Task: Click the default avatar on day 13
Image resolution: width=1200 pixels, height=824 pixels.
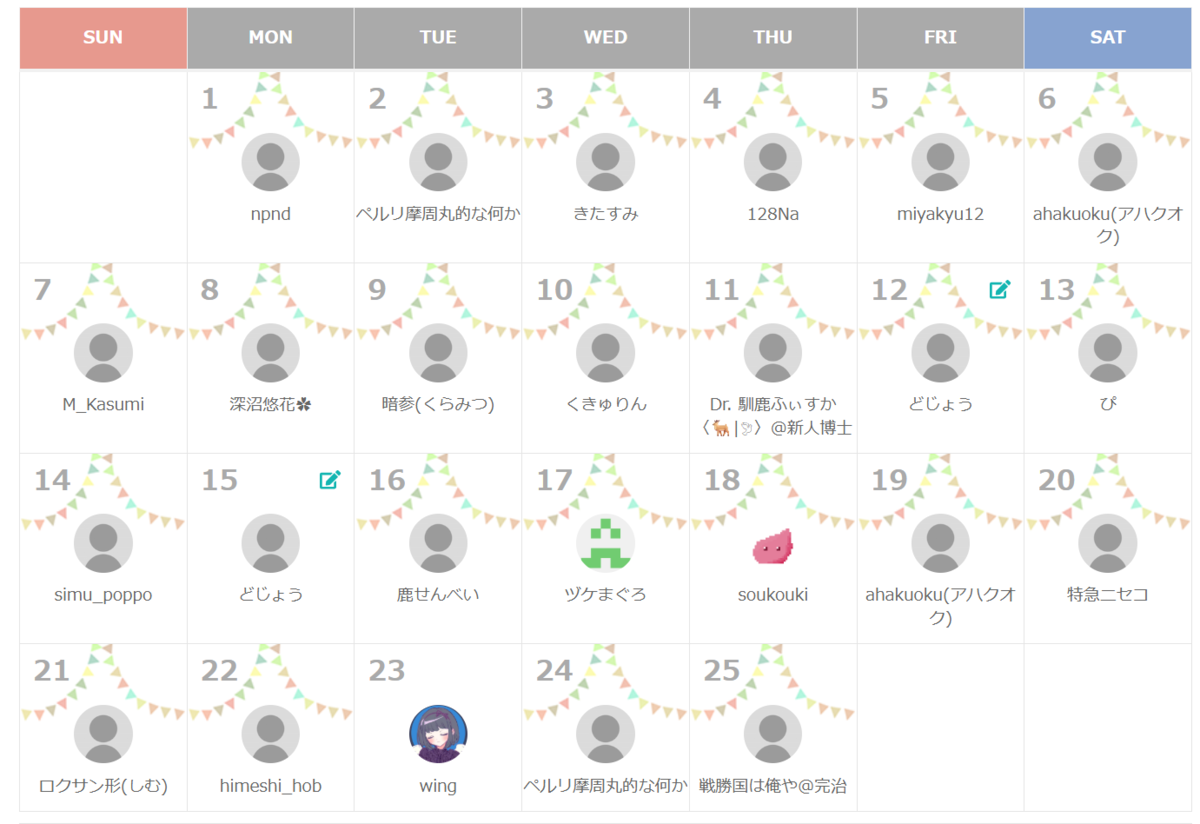Action: pyautogui.click(x=1107, y=353)
